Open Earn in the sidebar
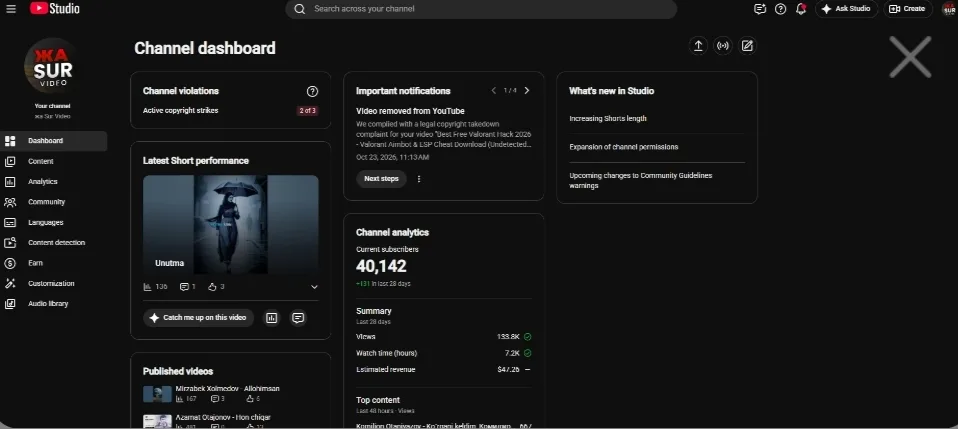This screenshot has width=958, height=429. pos(54,263)
